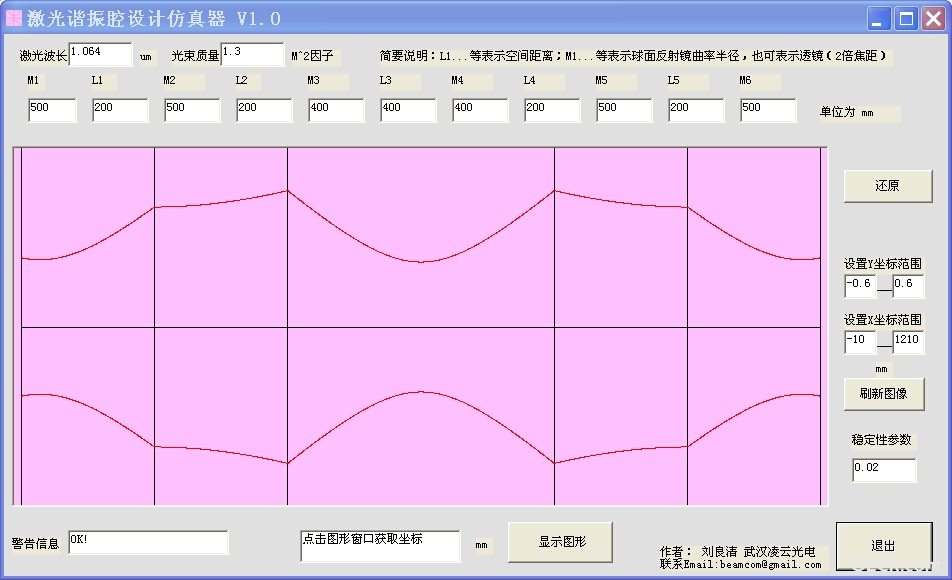The height and width of the screenshot is (580, 952).
Task: Click the 退出 exit button
Action: (884, 546)
